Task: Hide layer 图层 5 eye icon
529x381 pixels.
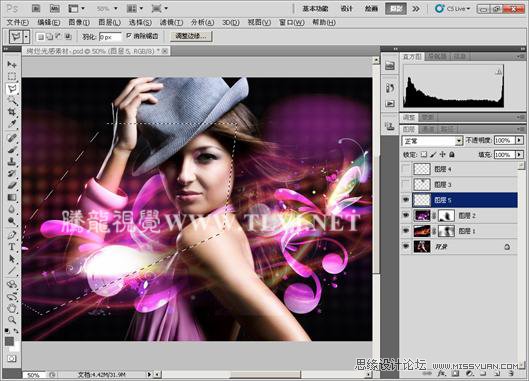Action: (x=406, y=200)
